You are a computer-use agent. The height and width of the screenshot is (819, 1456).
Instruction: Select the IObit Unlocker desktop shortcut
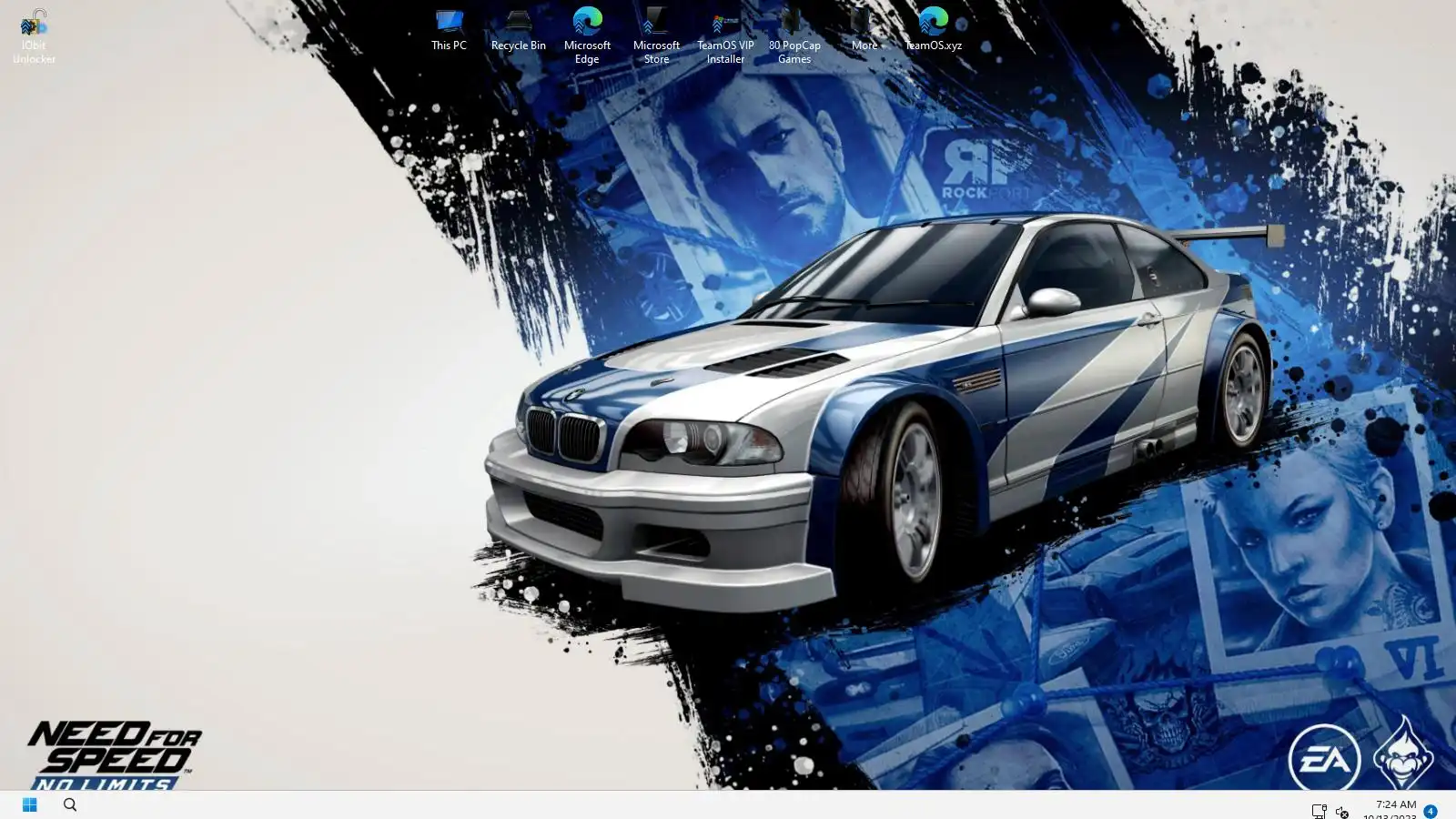[34, 36]
